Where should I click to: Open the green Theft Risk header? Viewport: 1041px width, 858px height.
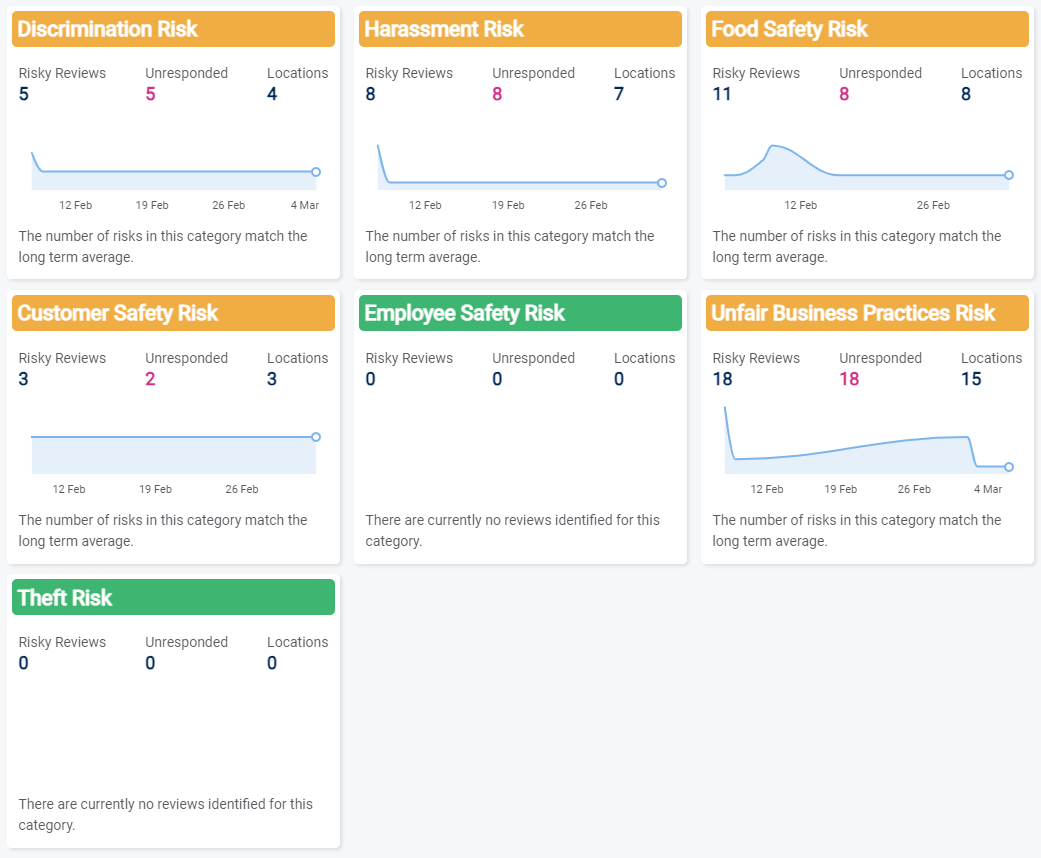(x=173, y=598)
